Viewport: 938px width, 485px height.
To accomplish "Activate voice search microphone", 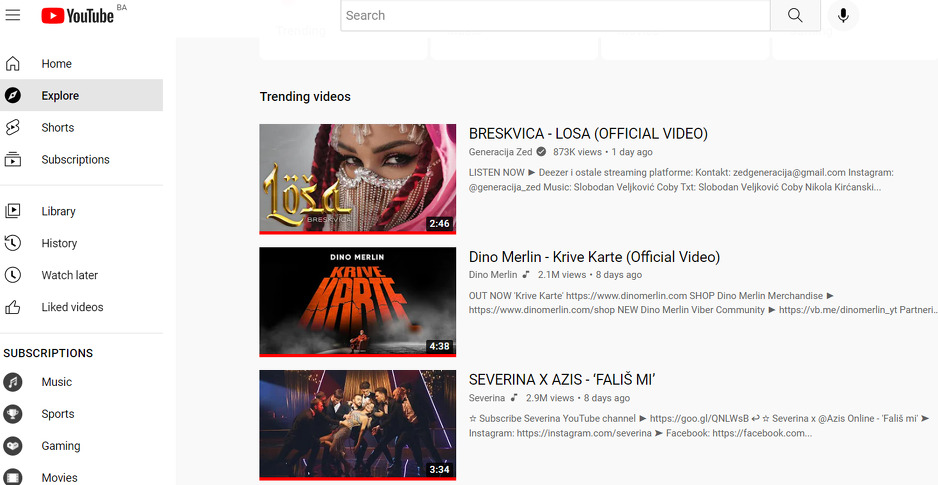I will click(843, 15).
